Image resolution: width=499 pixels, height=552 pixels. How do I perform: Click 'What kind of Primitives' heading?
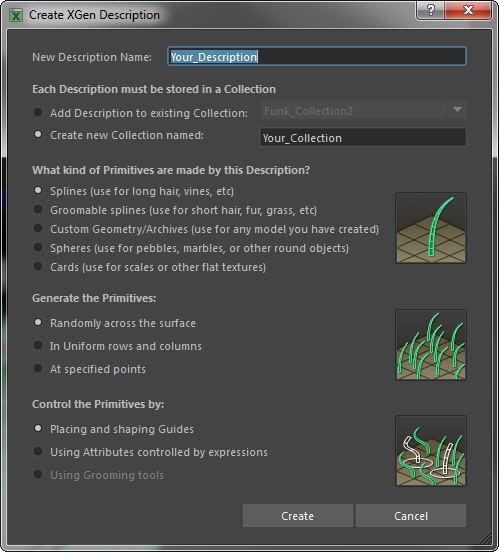pyautogui.click(x=171, y=170)
